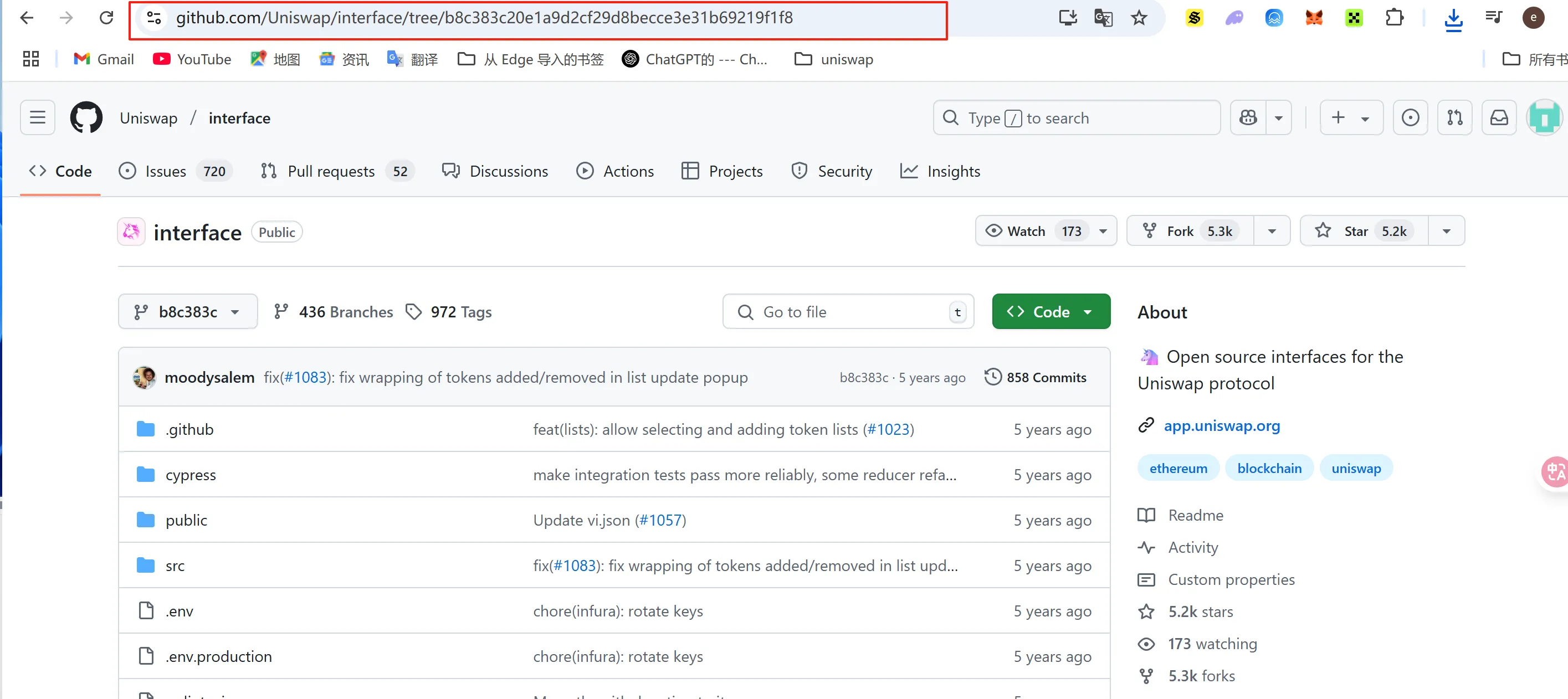This screenshot has height=699, width=1568.
Task: Click the GitHub Octocat logo
Action: coord(86,117)
